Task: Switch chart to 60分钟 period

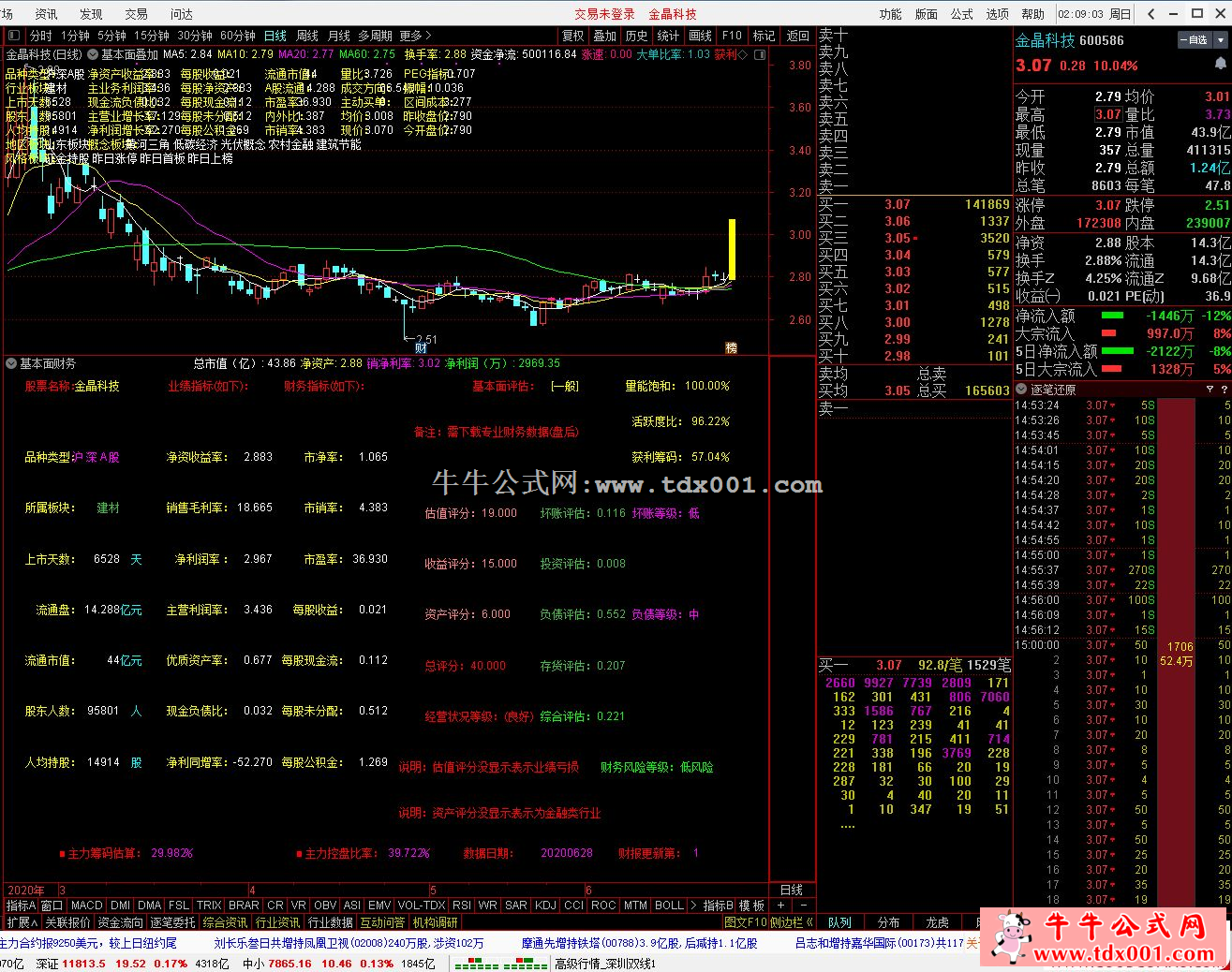Action: [238, 36]
